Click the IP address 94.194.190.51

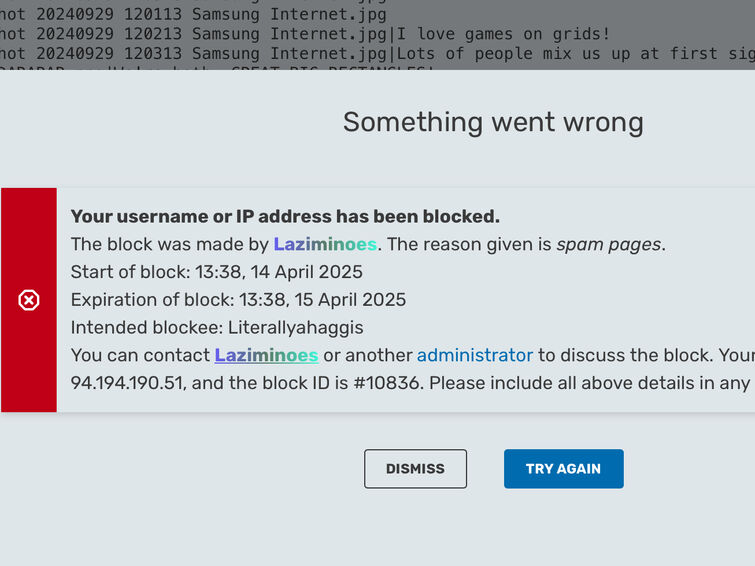tap(127, 383)
